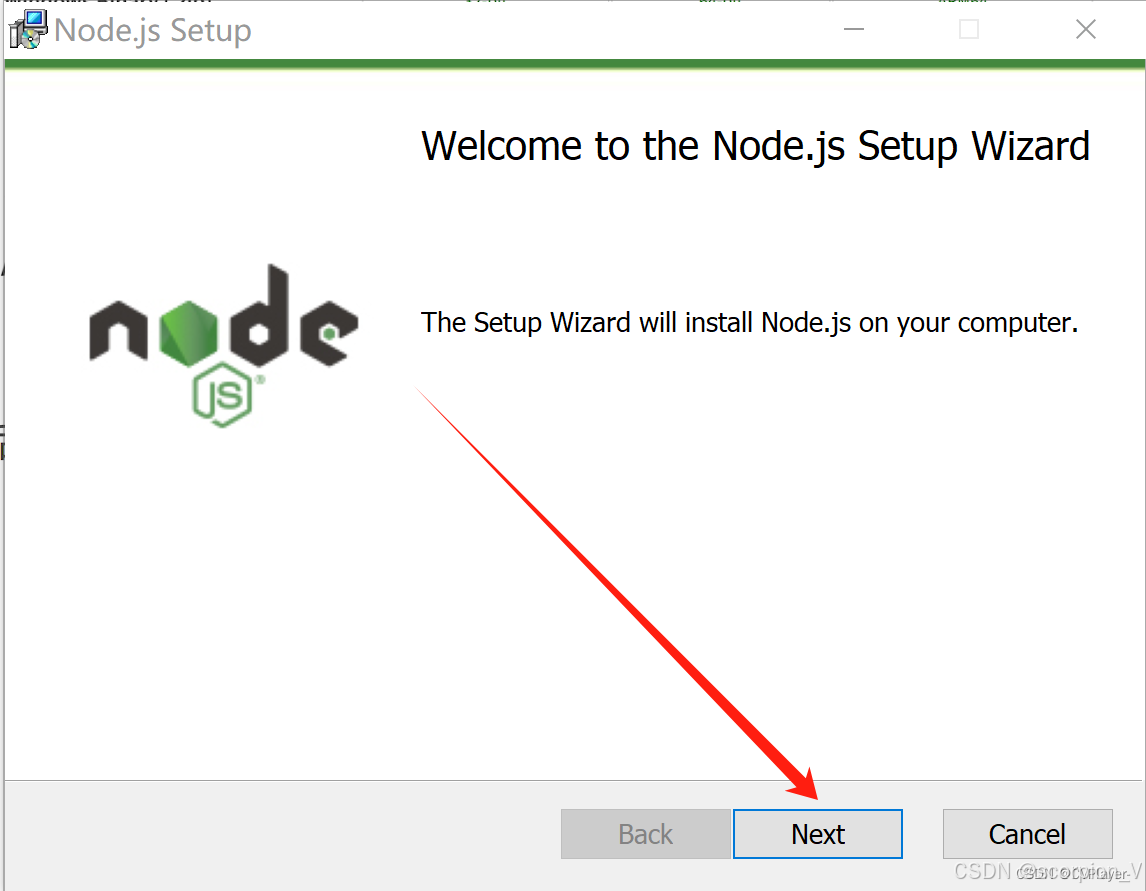Click the installer icon in the title bar
The image size is (1146, 891).
(x=27, y=30)
